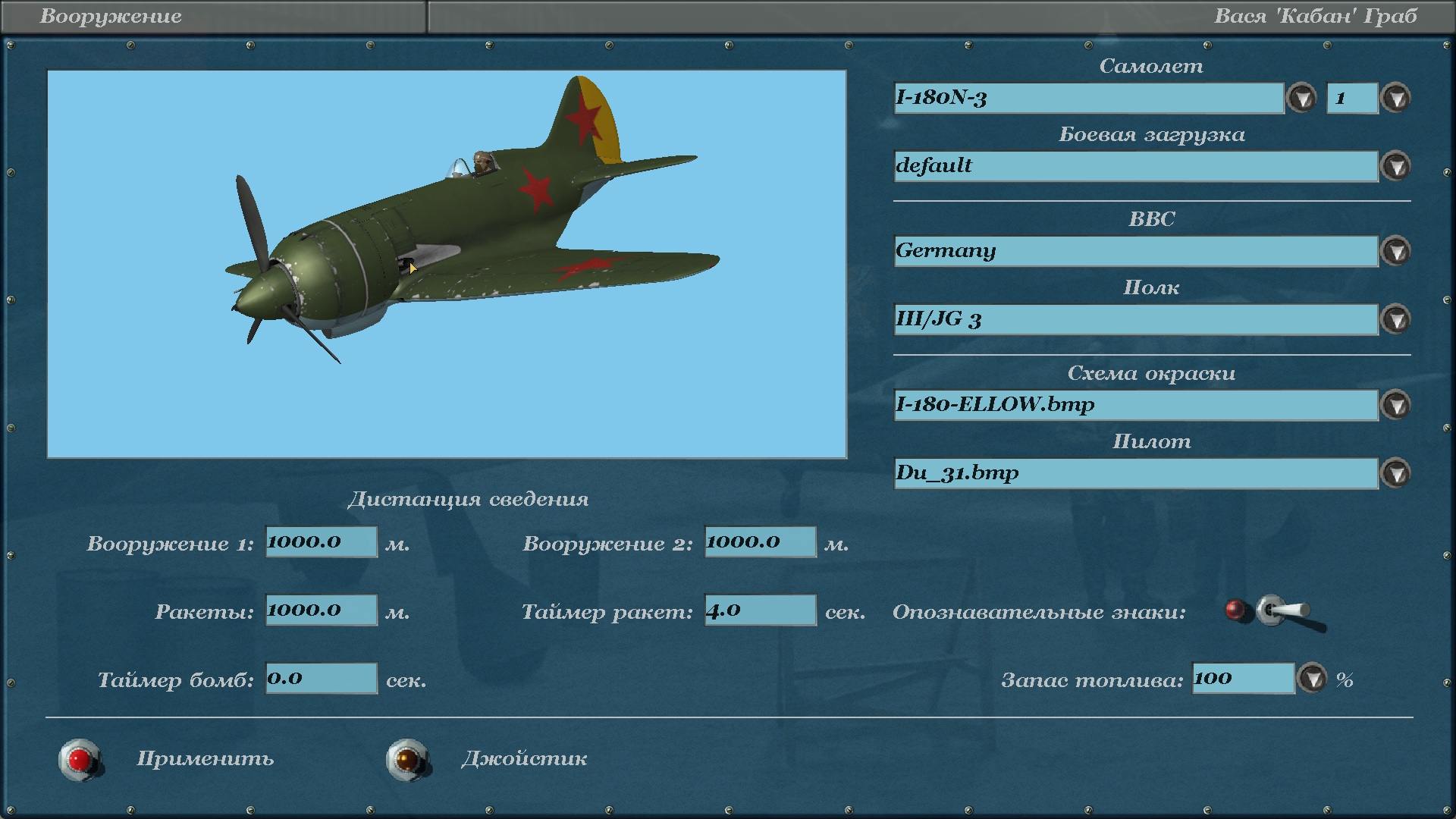The width and height of the screenshot is (1456, 819).
Task: Click the Вооружение 1 distance field
Action: (x=321, y=542)
